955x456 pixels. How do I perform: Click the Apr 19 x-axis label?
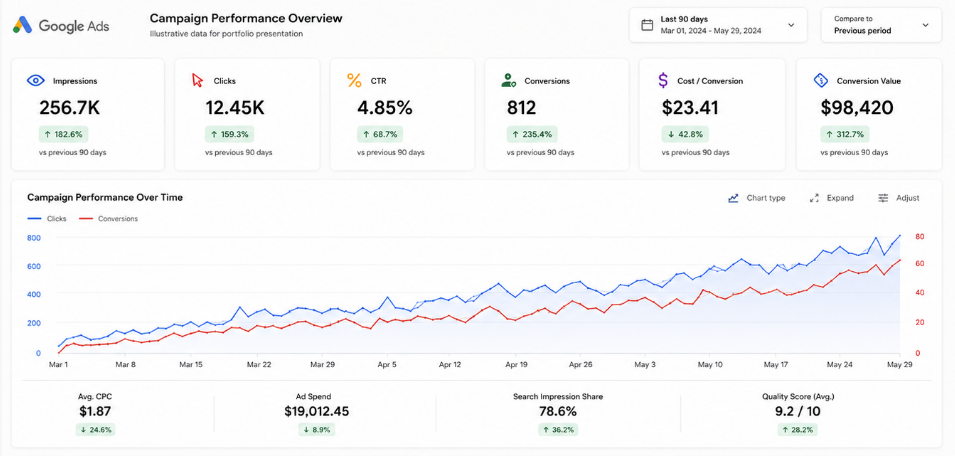tap(516, 365)
